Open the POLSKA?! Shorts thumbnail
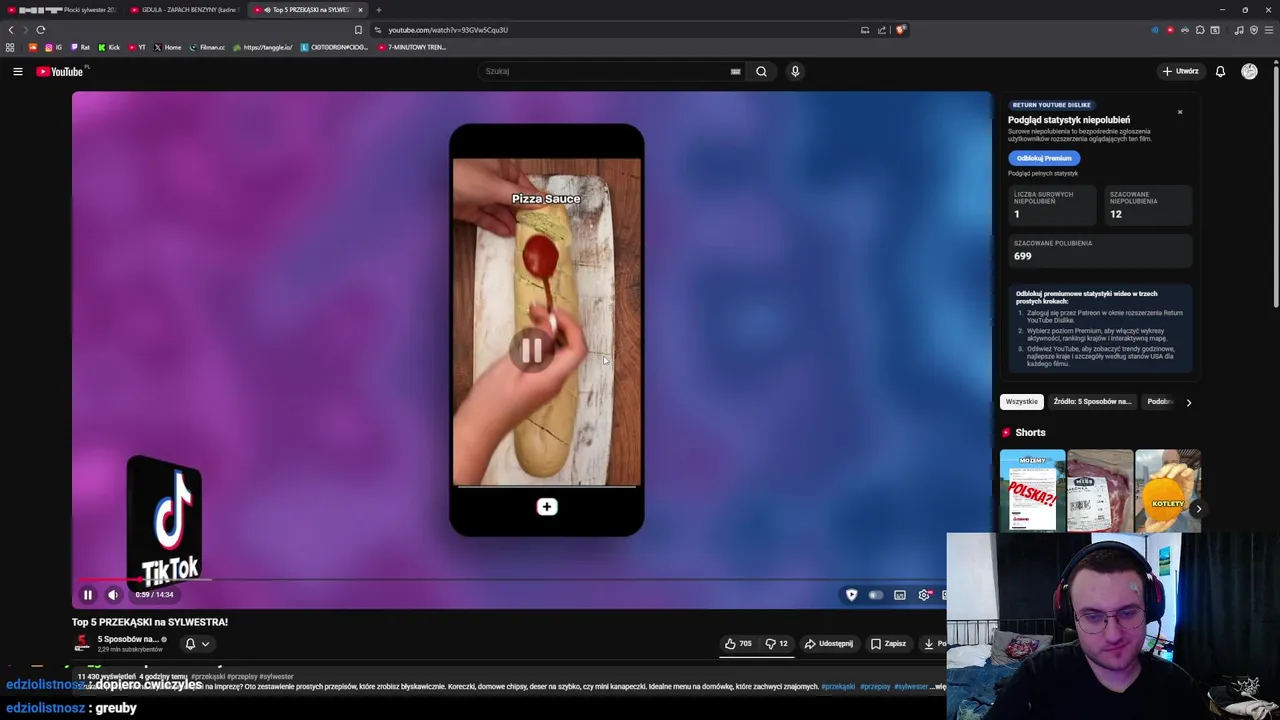Image resolution: width=1280 pixels, height=720 pixels. click(x=1032, y=491)
